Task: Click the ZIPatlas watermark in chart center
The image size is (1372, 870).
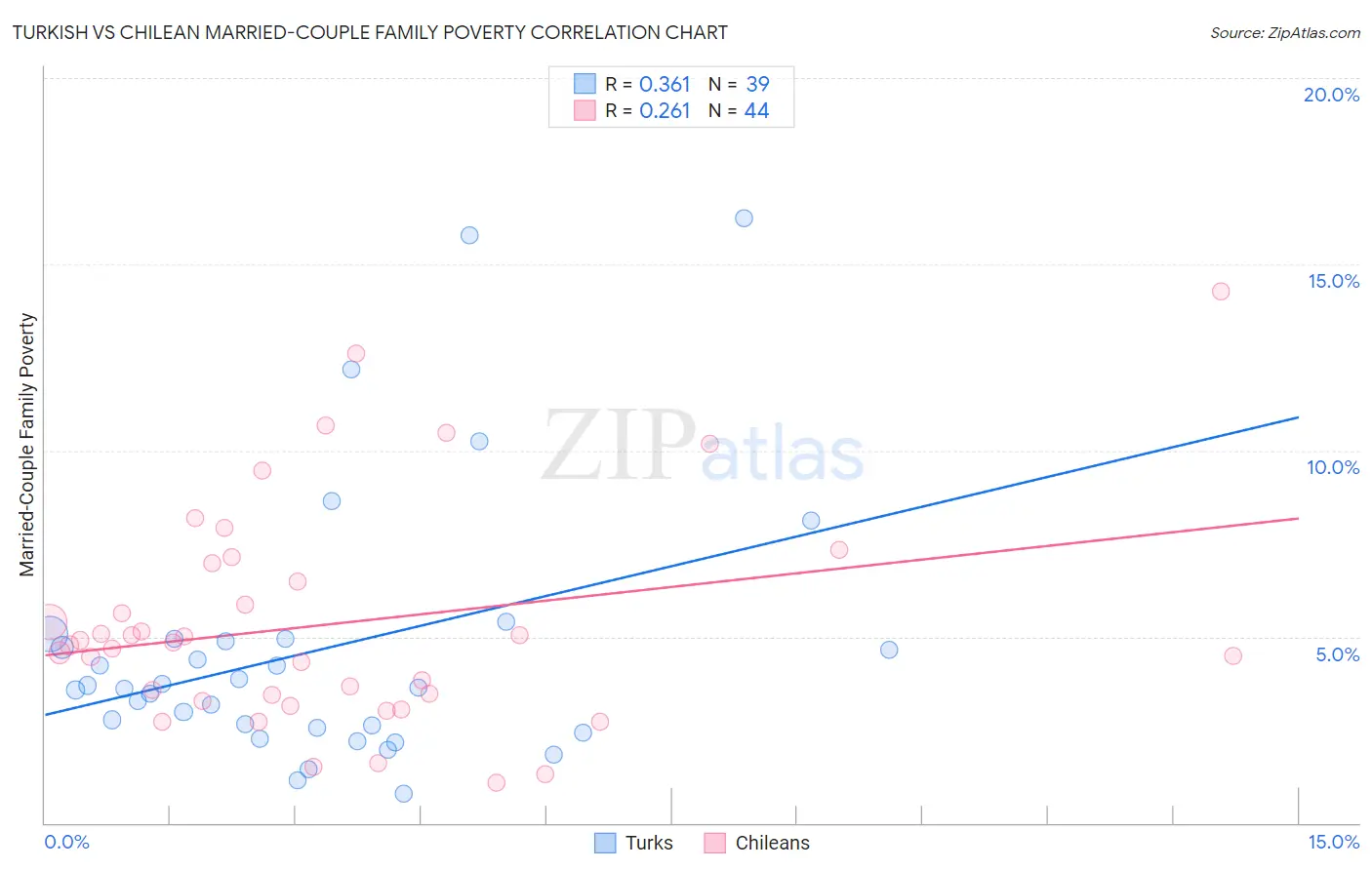Action: 703,446
